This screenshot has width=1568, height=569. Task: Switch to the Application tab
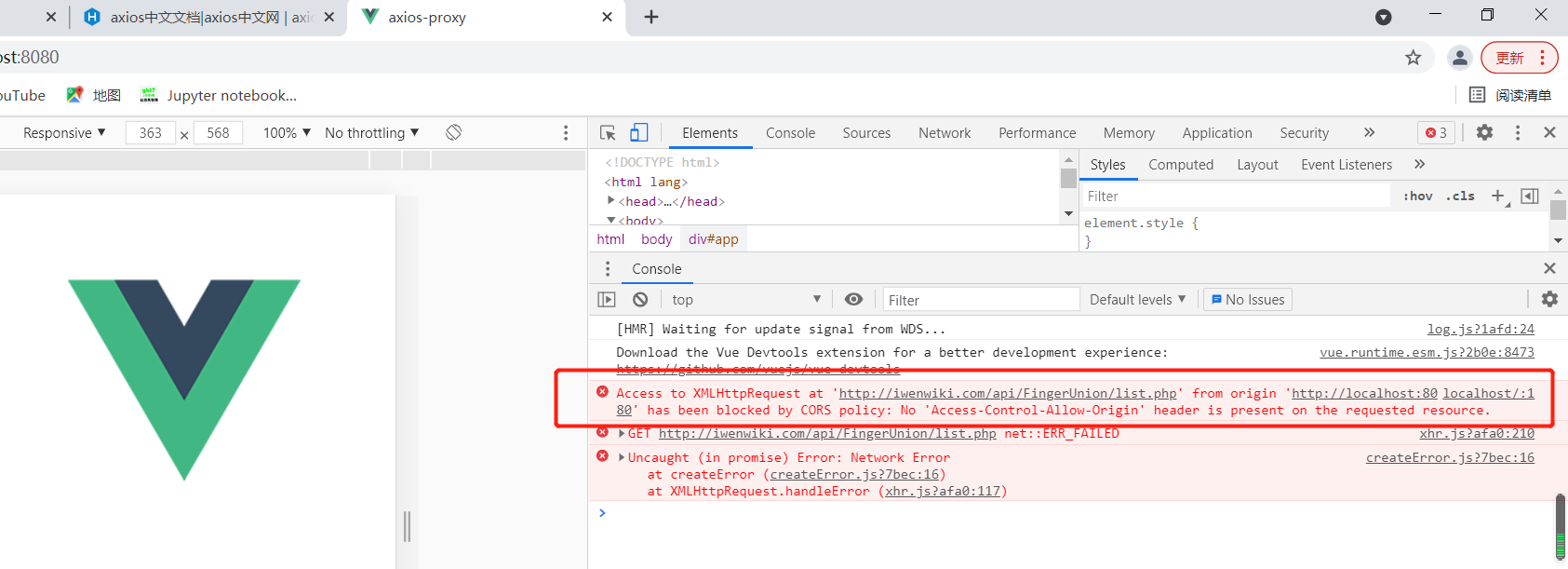1217,133
